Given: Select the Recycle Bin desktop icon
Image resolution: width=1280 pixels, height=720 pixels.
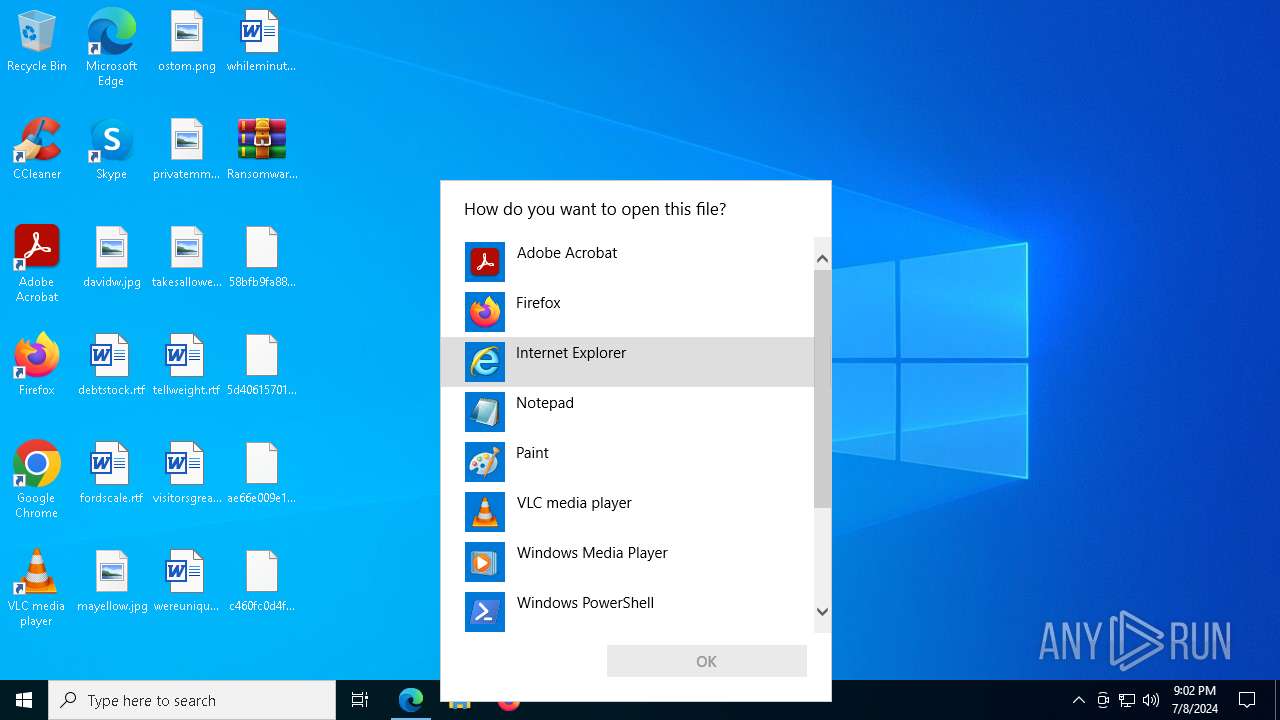Looking at the screenshot, I should tap(37, 42).
